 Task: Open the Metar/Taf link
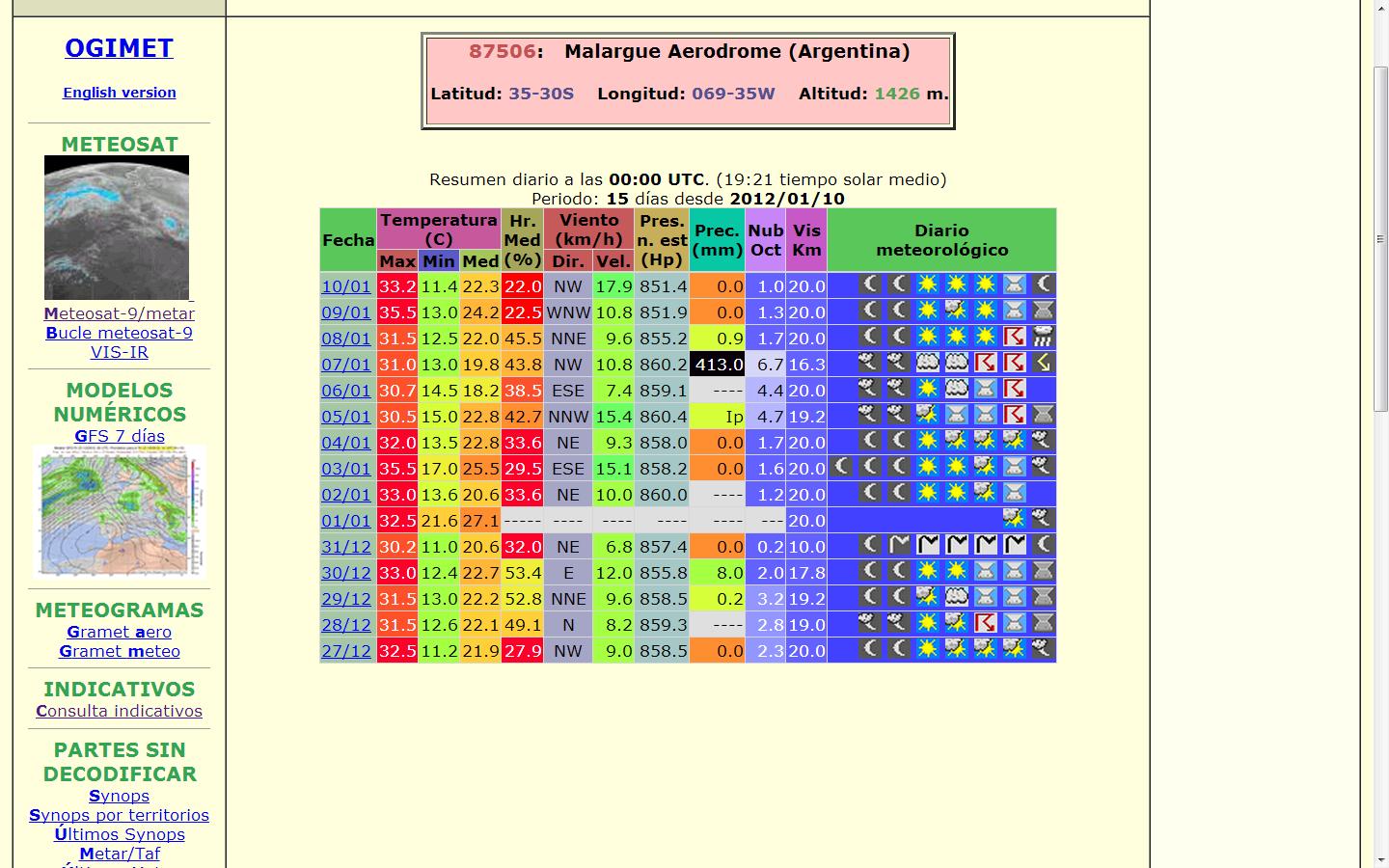[x=120, y=854]
